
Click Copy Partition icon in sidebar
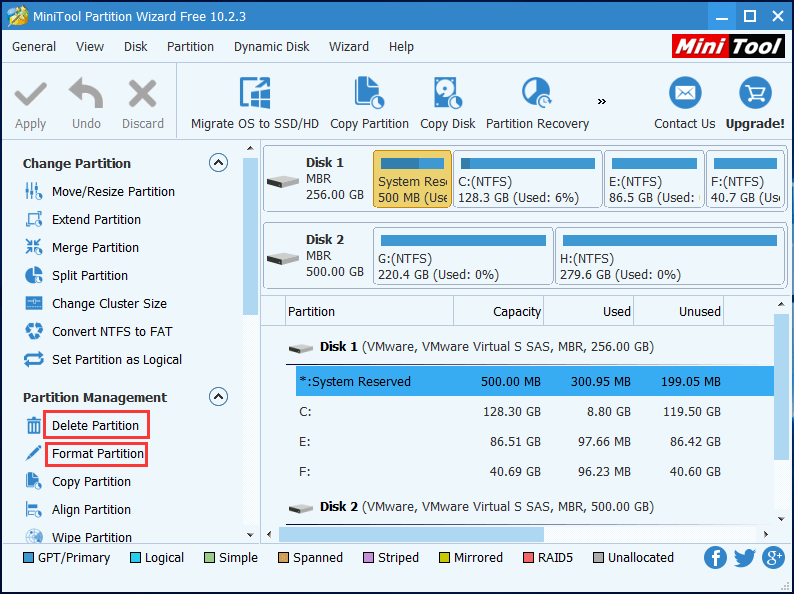tap(33, 481)
